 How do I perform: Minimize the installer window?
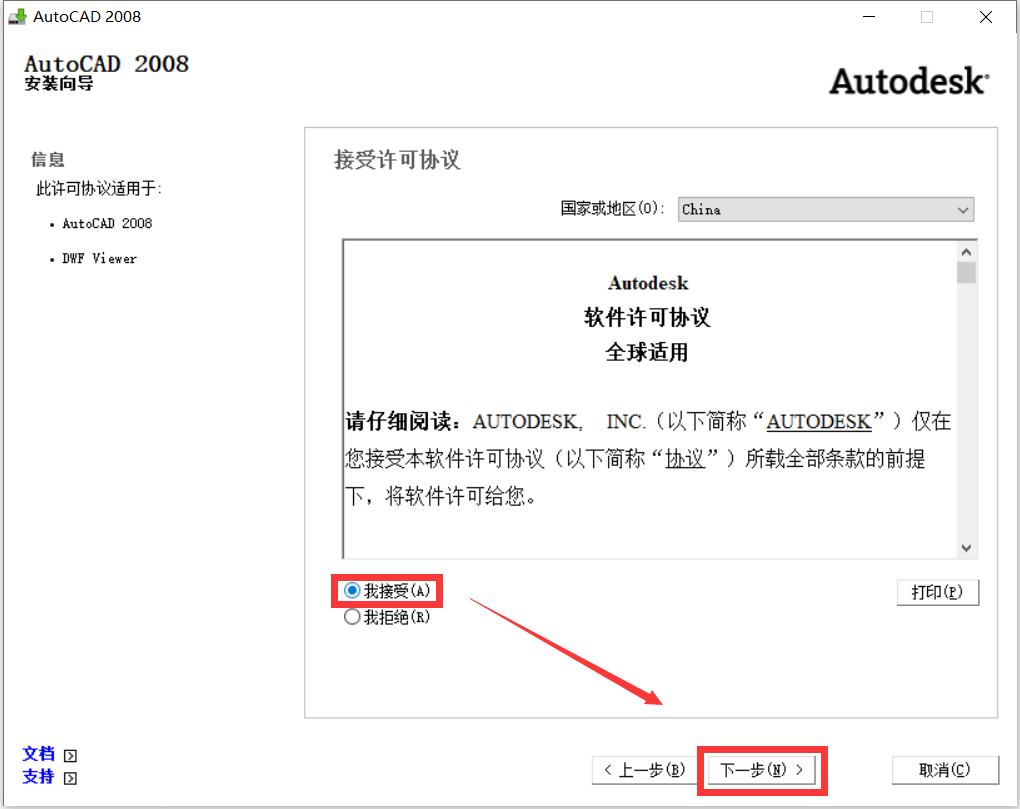click(x=869, y=17)
